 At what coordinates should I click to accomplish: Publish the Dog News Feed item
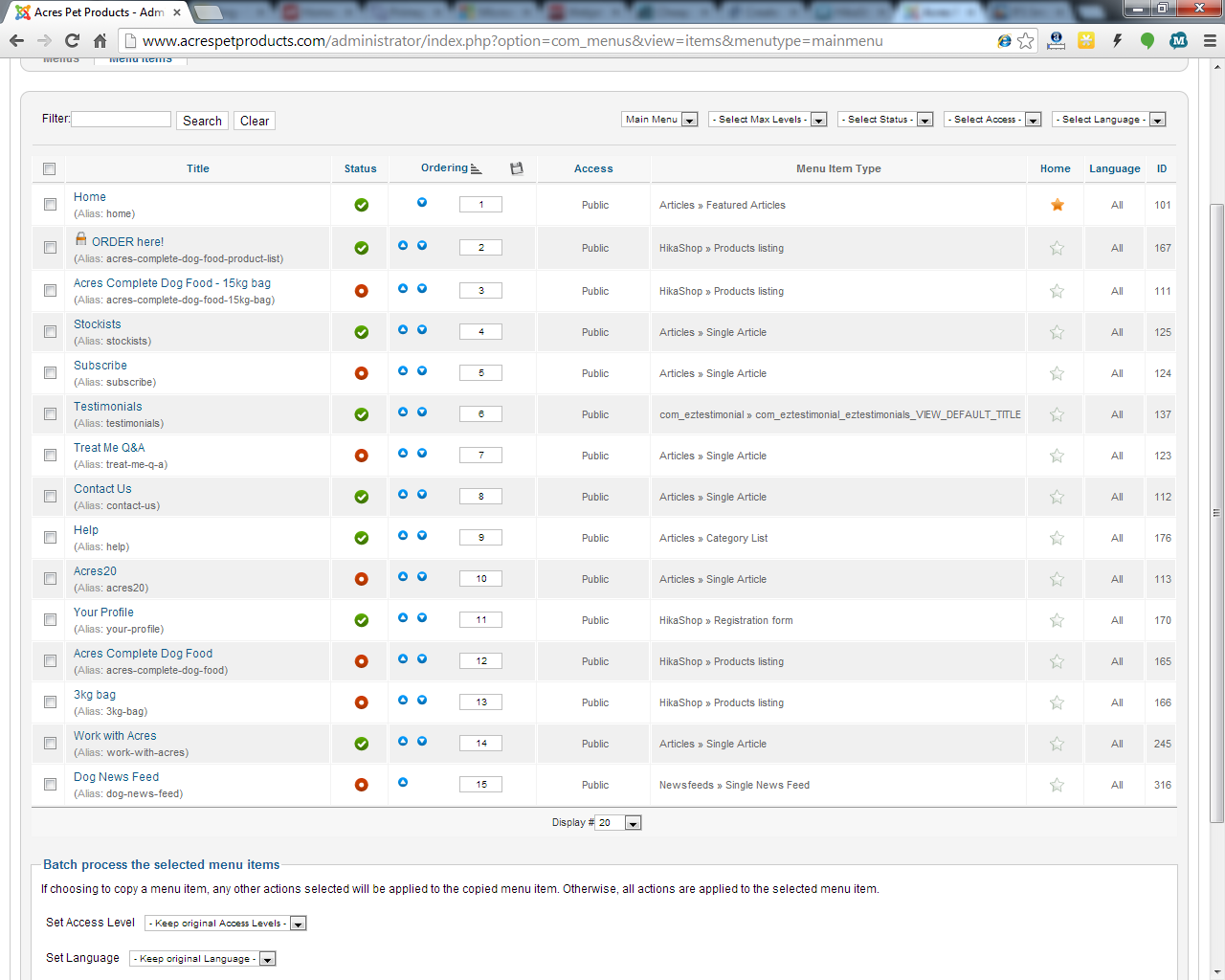click(x=362, y=785)
